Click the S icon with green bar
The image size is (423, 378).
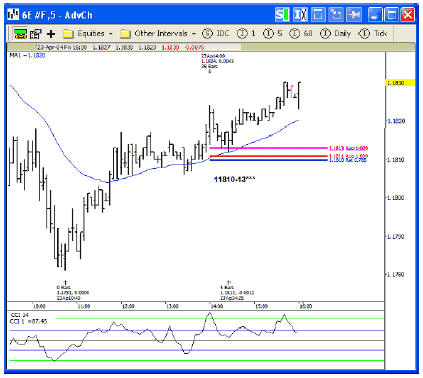tap(282, 15)
